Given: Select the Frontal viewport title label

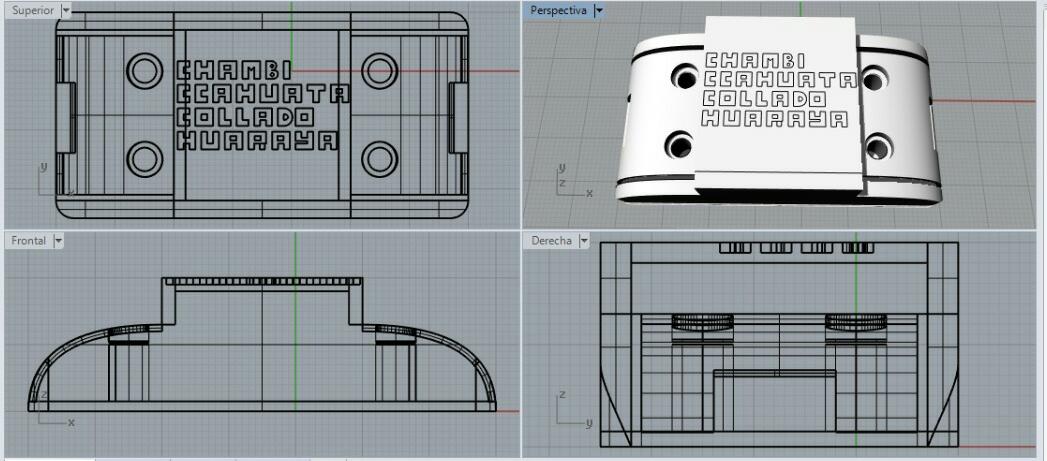Looking at the screenshot, I should click(29, 241).
